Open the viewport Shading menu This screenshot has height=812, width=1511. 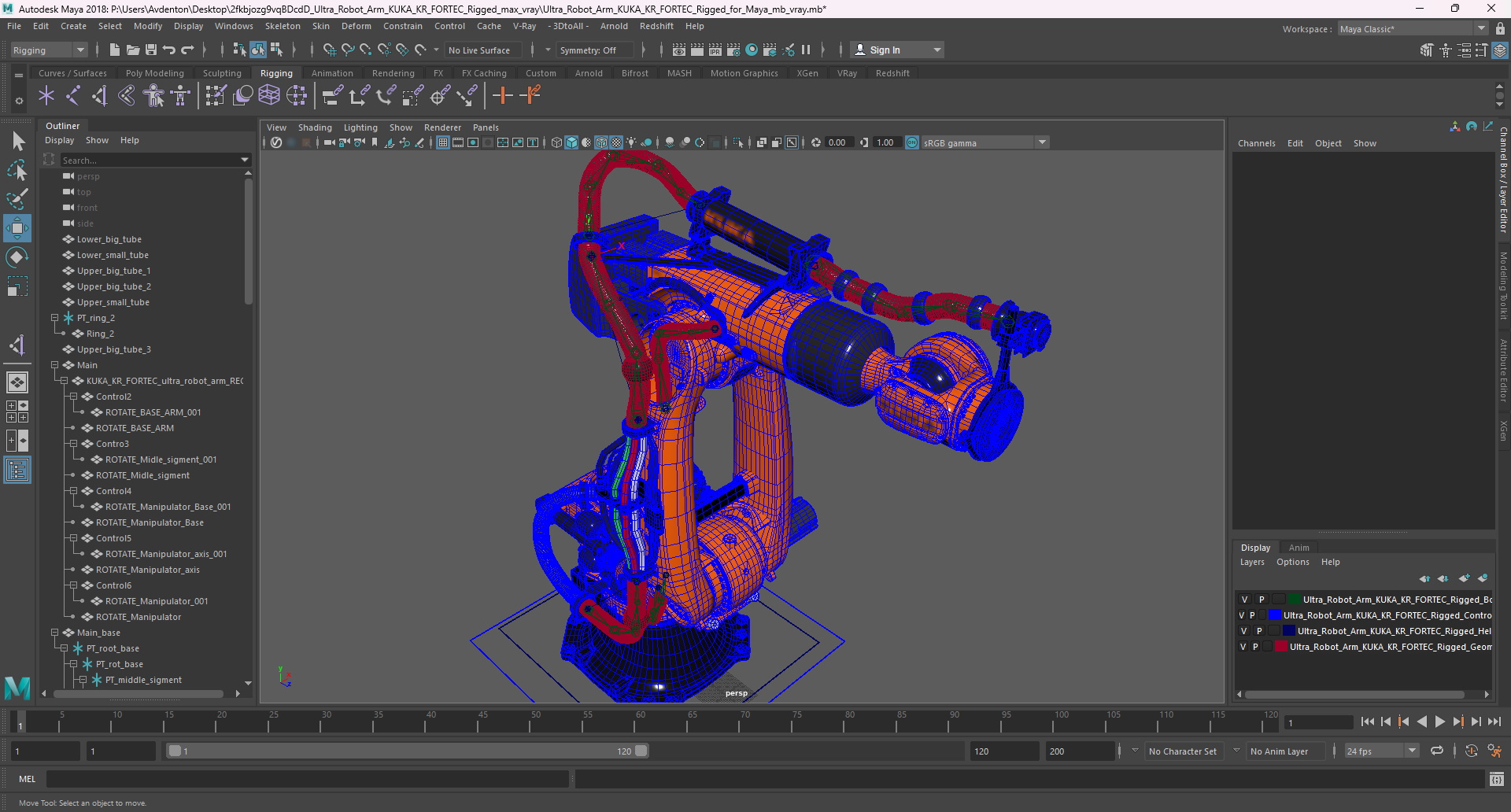pyautogui.click(x=315, y=127)
